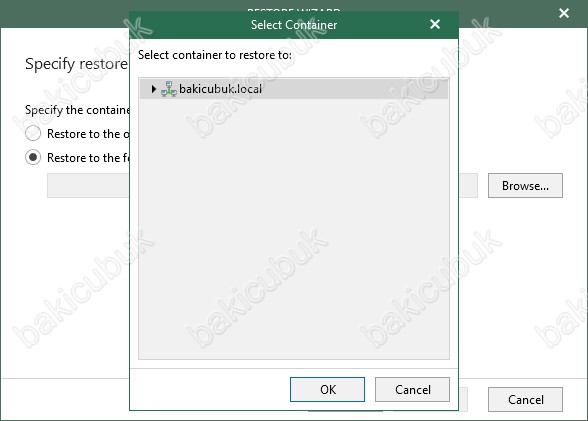Click the 'Specify the containe...' instruction text
Image resolution: width=588 pixels, height=421 pixels.
click(x=77, y=110)
